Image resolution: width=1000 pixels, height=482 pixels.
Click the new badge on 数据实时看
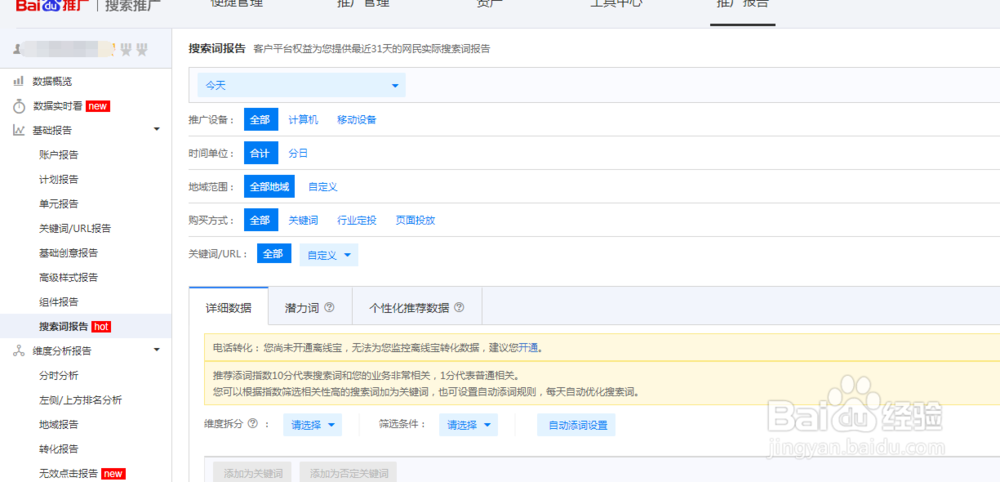(x=98, y=106)
